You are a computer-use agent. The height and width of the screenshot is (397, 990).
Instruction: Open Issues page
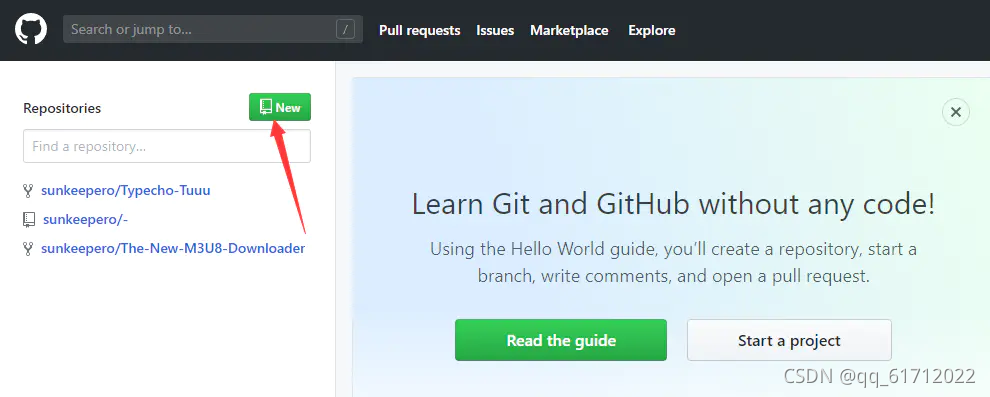point(495,30)
